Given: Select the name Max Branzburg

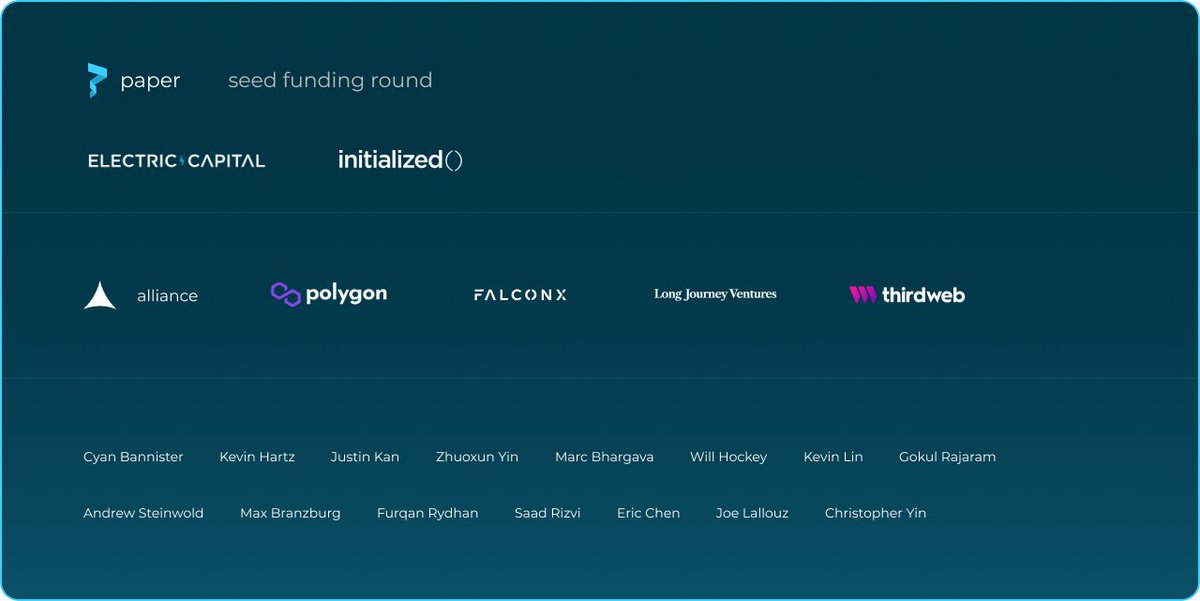Looking at the screenshot, I should click(x=290, y=513).
